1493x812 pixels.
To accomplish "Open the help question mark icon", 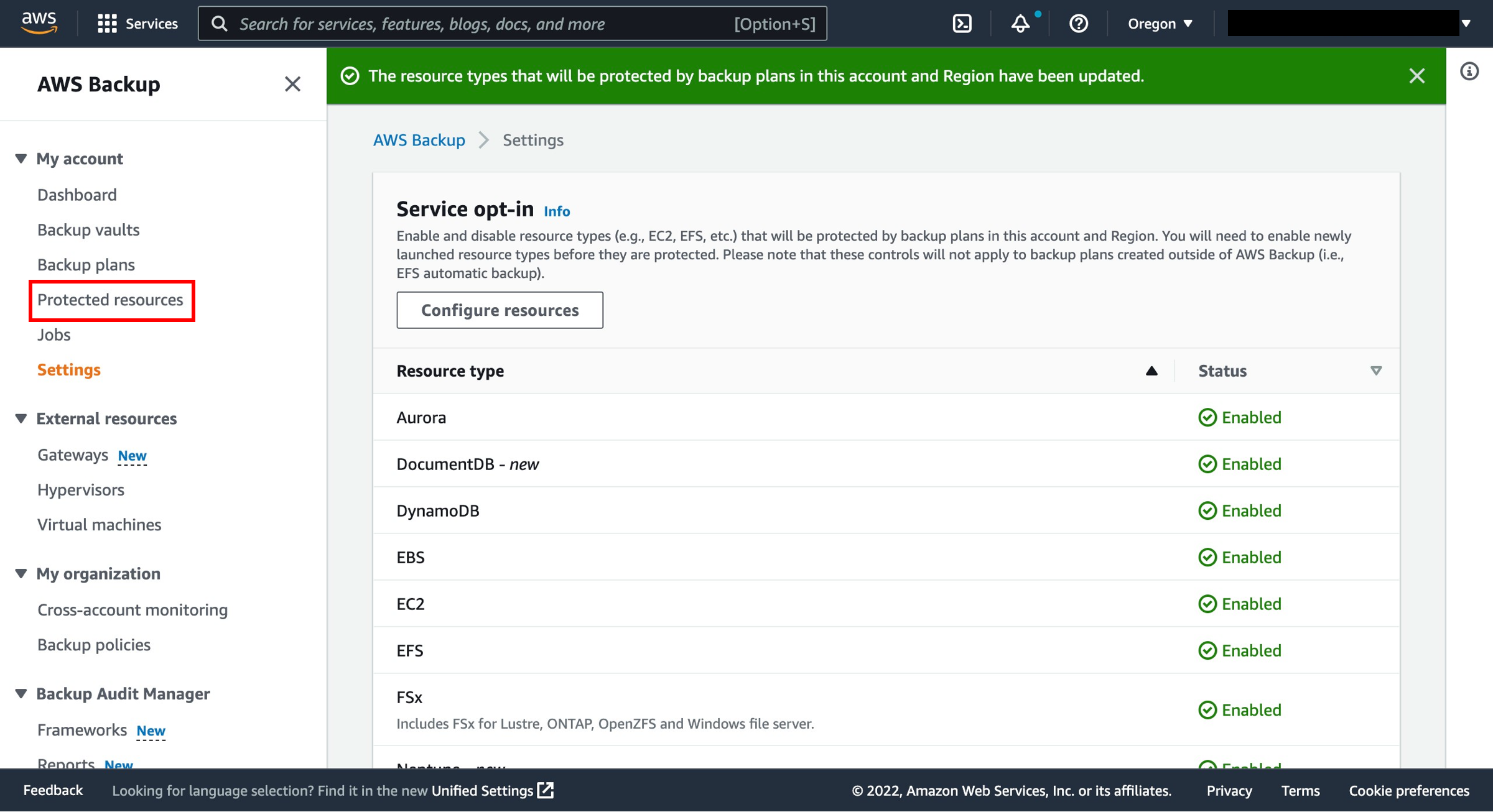I will (x=1078, y=24).
